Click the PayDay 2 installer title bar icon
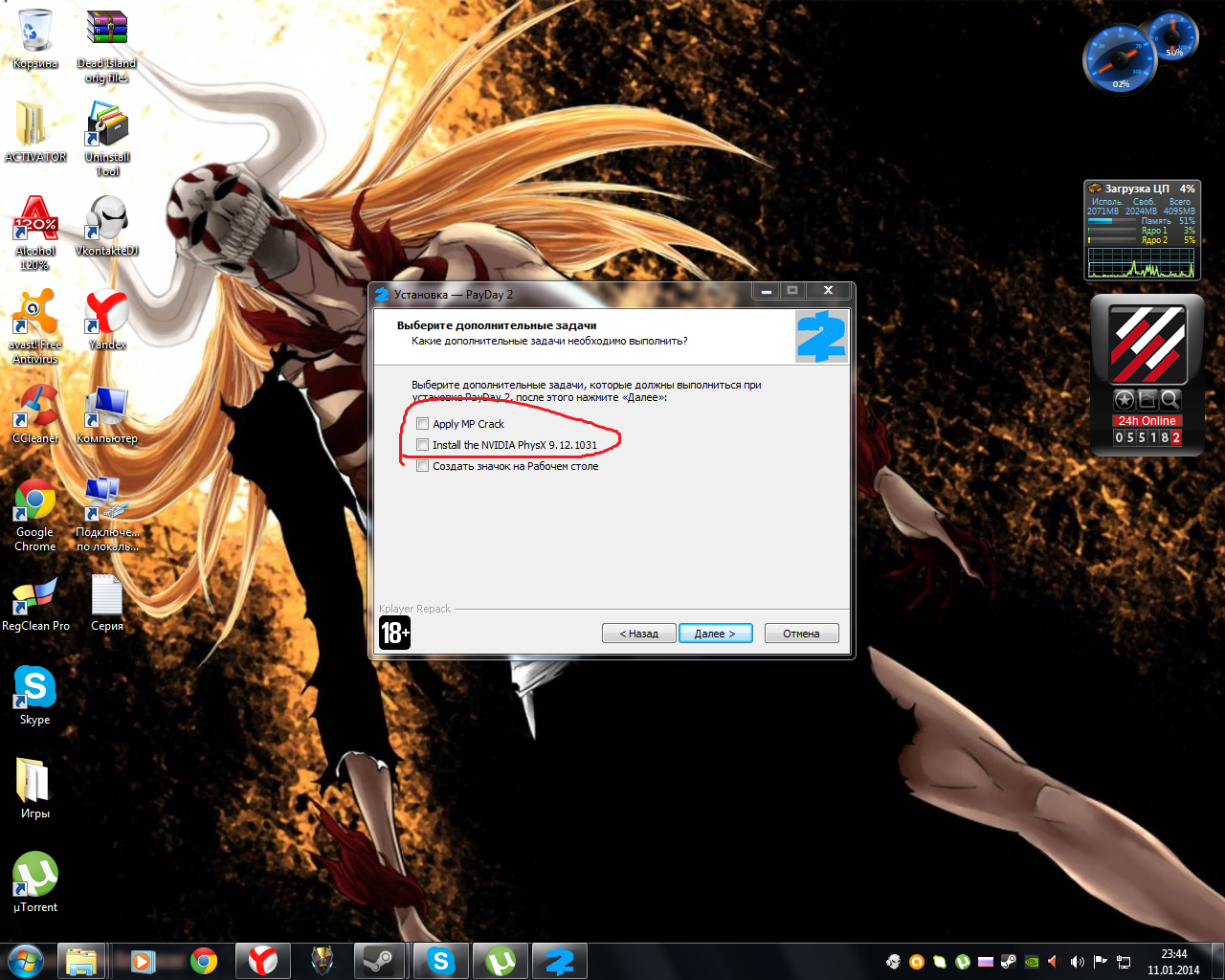Viewport: 1225px width, 980px height. 383,295
